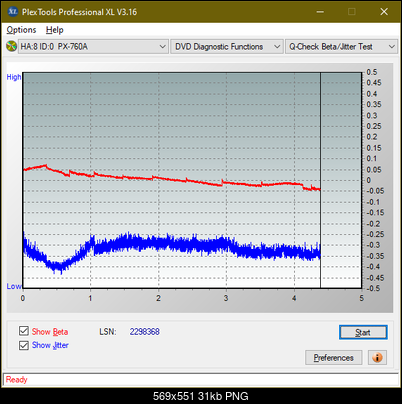
Task: Expand the DVD Diagnostic Functions dropdown
Action: pyautogui.click(x=227, y=47)
